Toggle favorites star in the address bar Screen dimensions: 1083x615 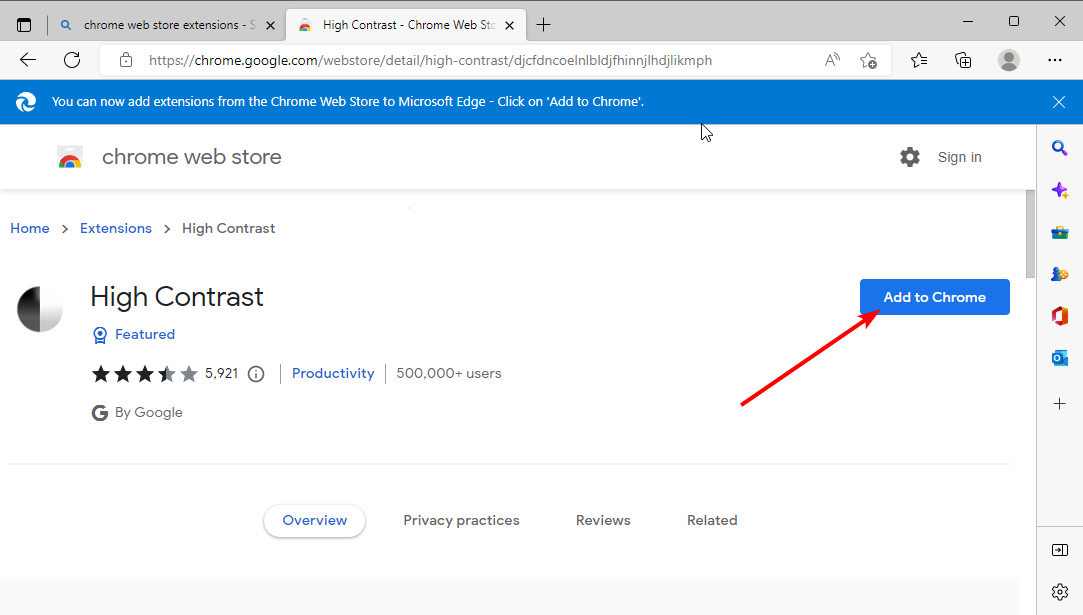(x=869, y=60)
